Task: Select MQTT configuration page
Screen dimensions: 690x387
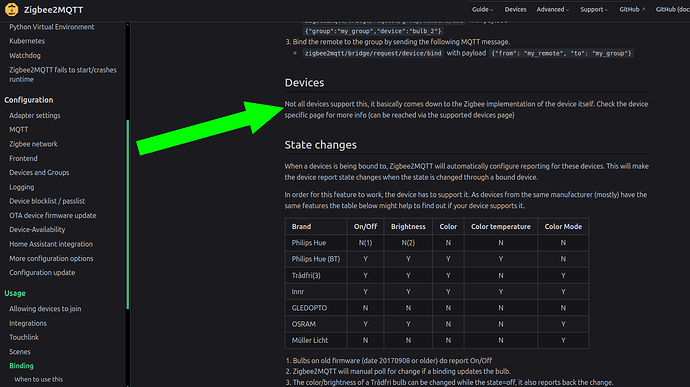Action: point(18,129)
